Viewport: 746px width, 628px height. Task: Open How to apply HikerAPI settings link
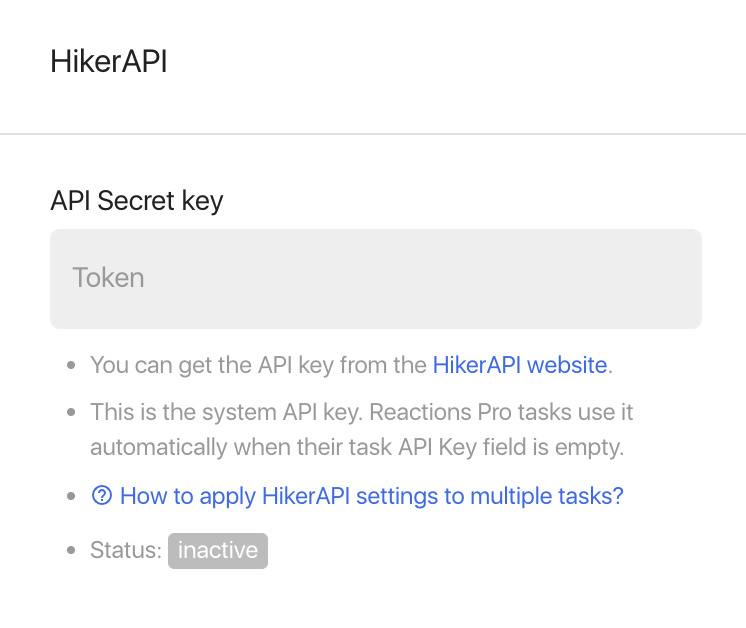click(x=357, y=496)
